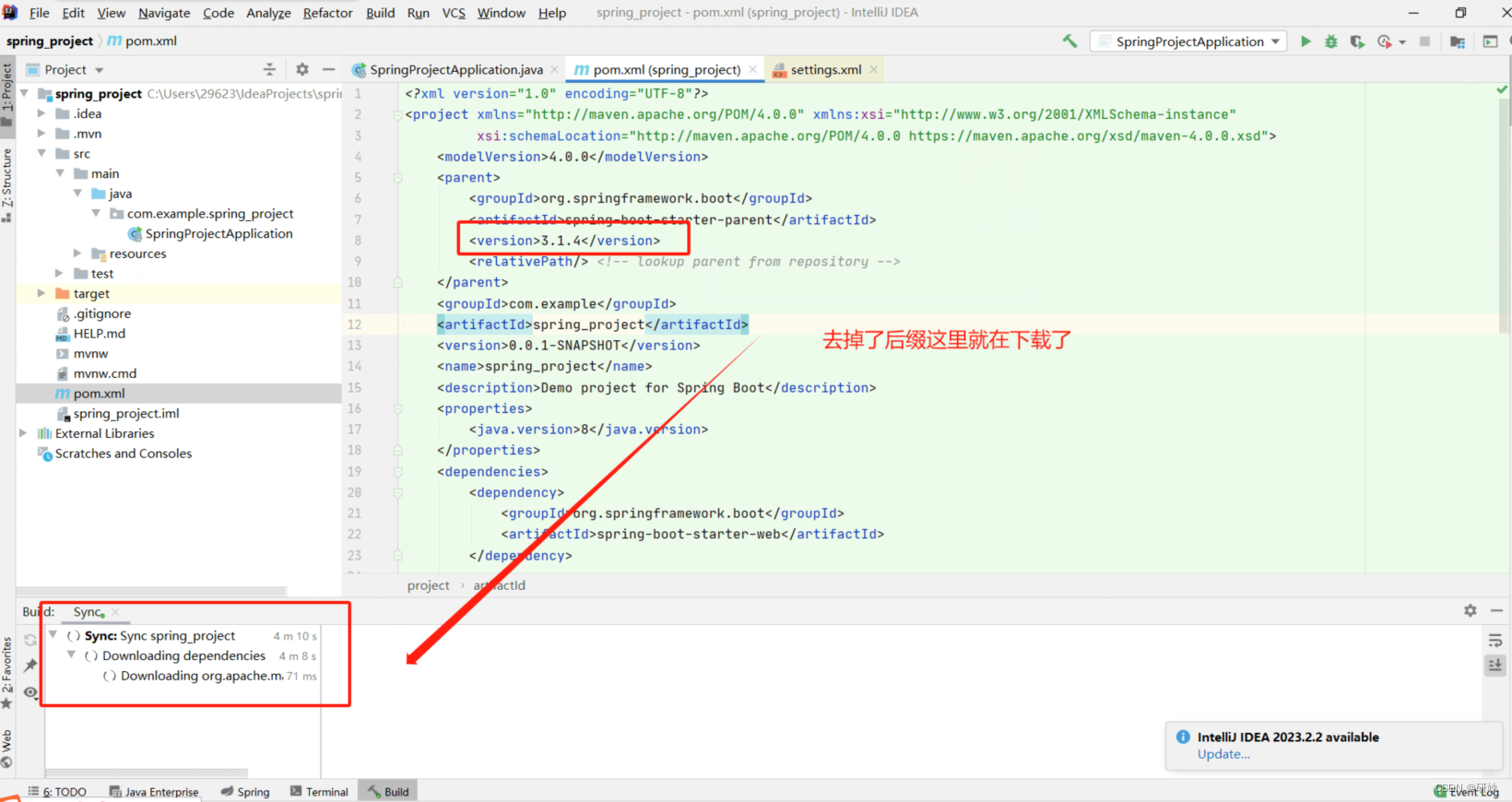Viewport: 1512px width, 802px height.
Task: Click the green inspection checkmark in editor
Action: [1502, 89]
